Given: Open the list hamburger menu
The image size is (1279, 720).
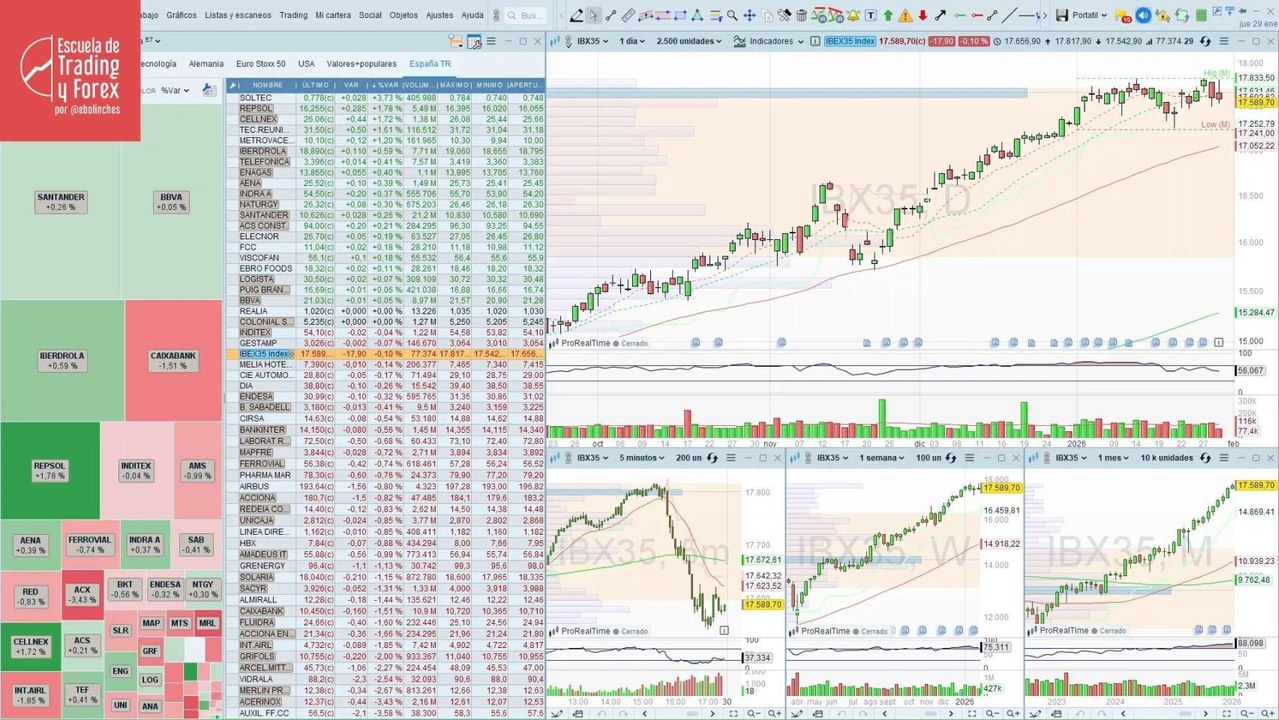Looking at the screenshot, I should point(491,41).
